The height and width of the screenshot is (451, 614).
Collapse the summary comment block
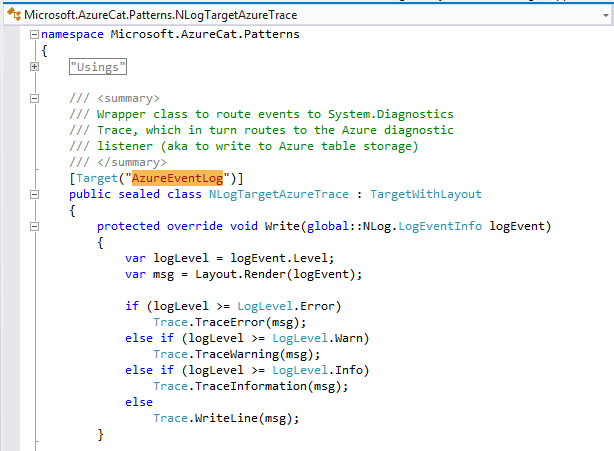pos(34,98)
